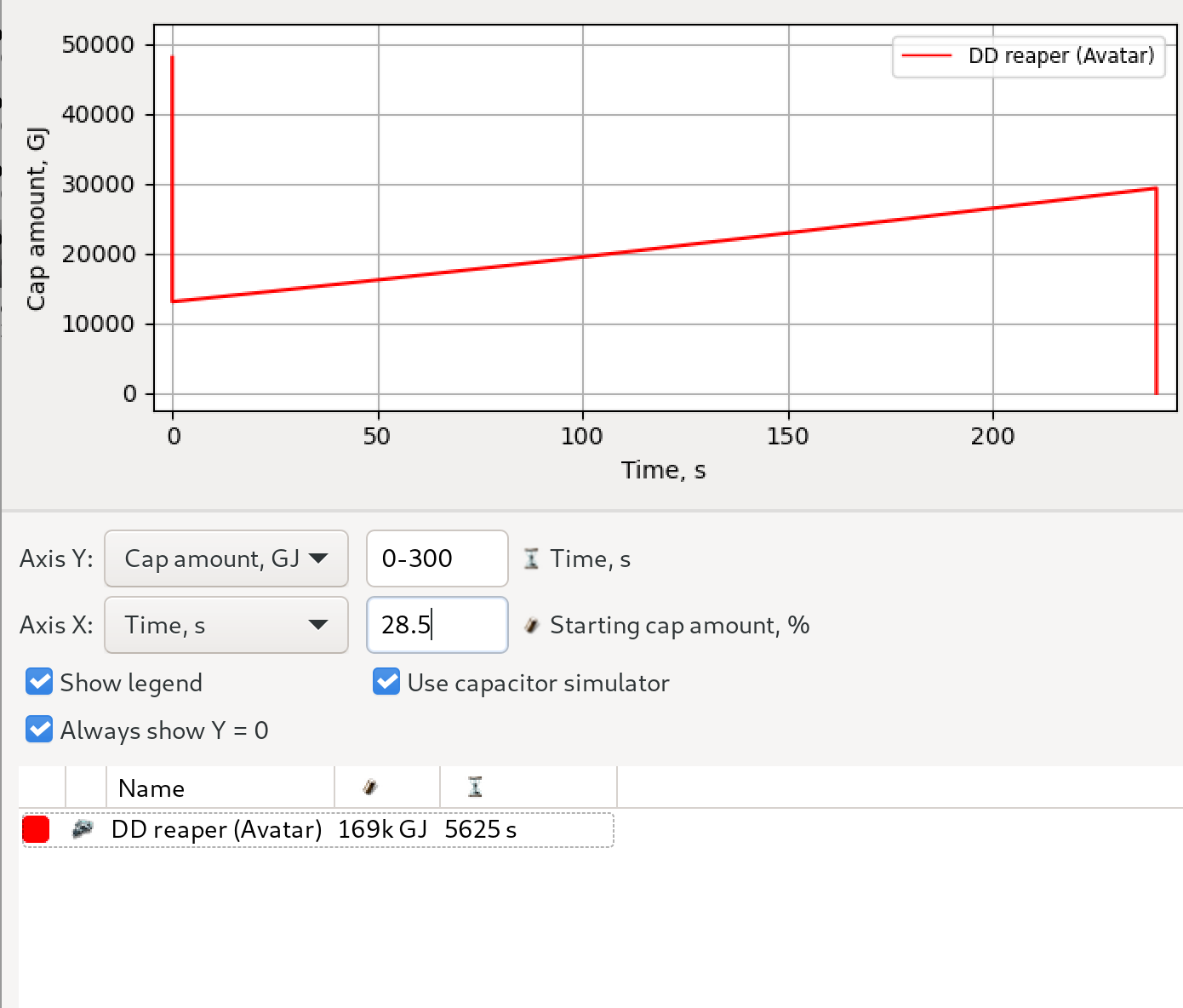Click the capacitor column header icon in table

(369, 786)
